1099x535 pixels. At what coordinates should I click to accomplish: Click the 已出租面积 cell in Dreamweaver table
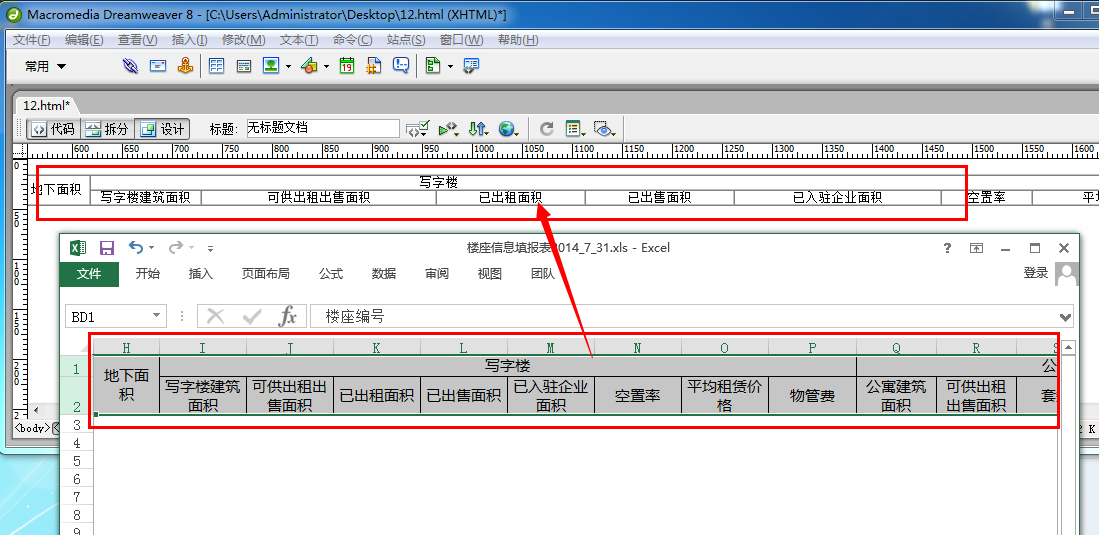pos(510,198)
